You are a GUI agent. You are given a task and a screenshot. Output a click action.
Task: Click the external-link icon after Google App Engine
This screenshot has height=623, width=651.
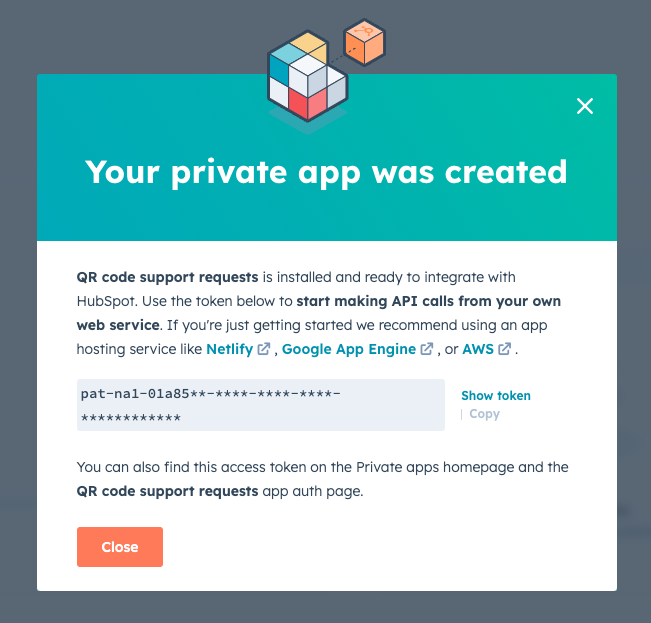[427, 349]
